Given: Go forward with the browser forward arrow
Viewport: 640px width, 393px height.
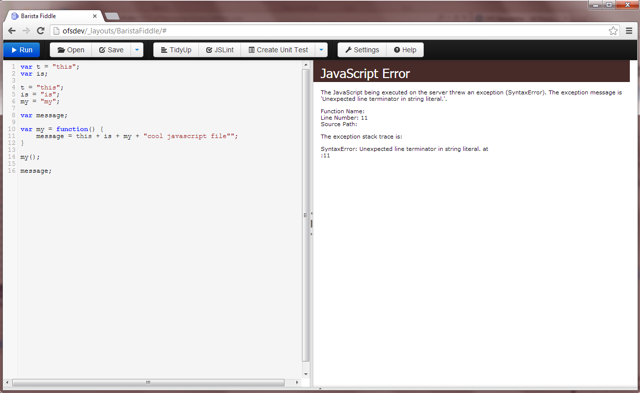Looking at the screenshot, I should point(26,31).
